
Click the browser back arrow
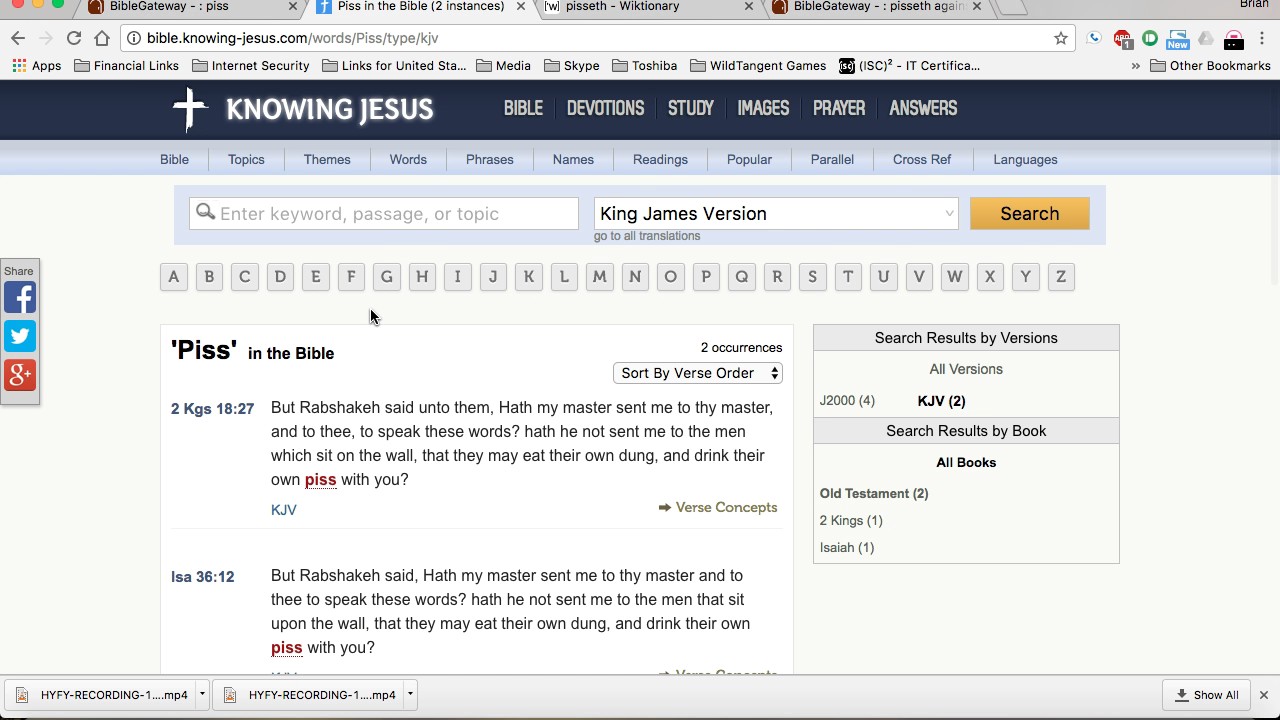18,38
